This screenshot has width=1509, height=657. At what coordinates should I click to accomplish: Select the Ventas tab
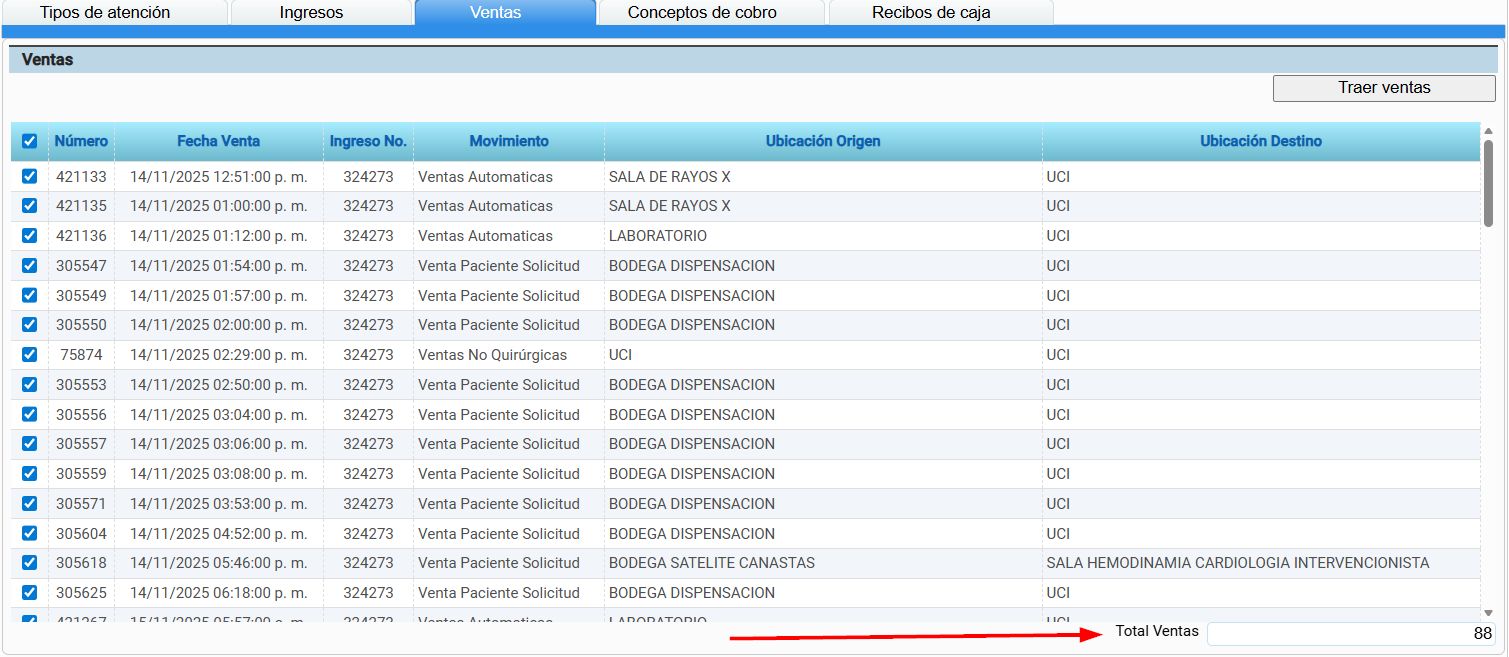click(495, 13)
